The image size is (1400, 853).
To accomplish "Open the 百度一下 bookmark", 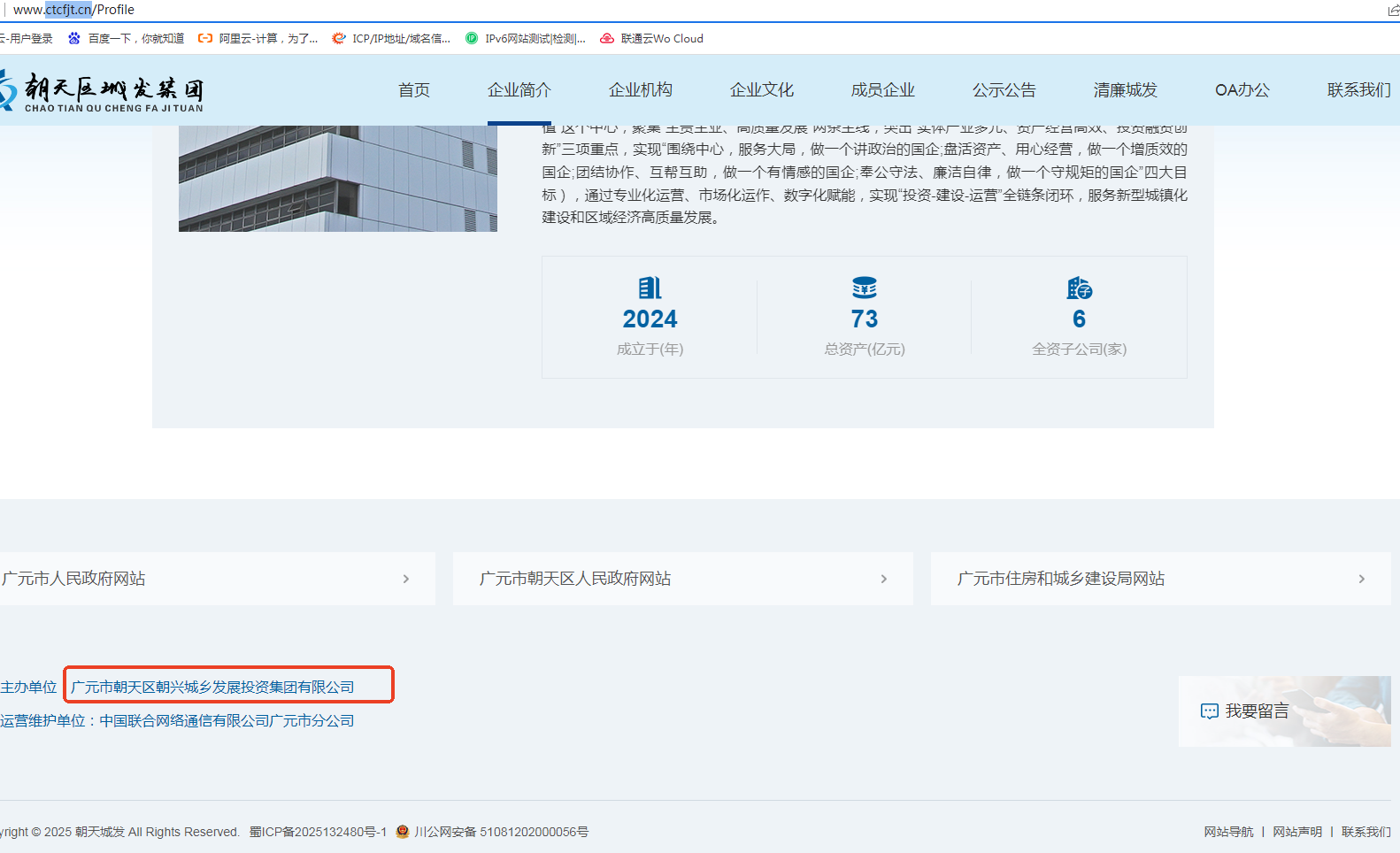I will point(127,39).
